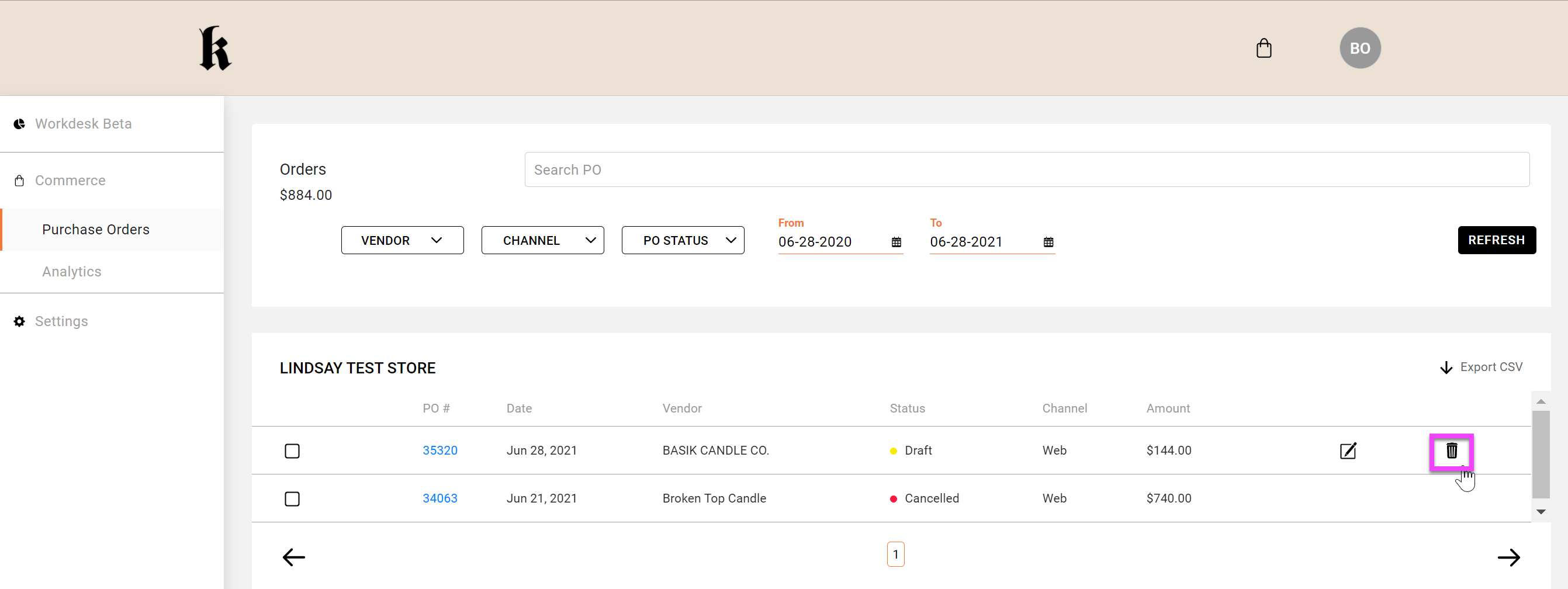Open the CHANNEL filter dropdown
Image resolution: width=1568 pixels, height=589 pixels.
(542, 240)
